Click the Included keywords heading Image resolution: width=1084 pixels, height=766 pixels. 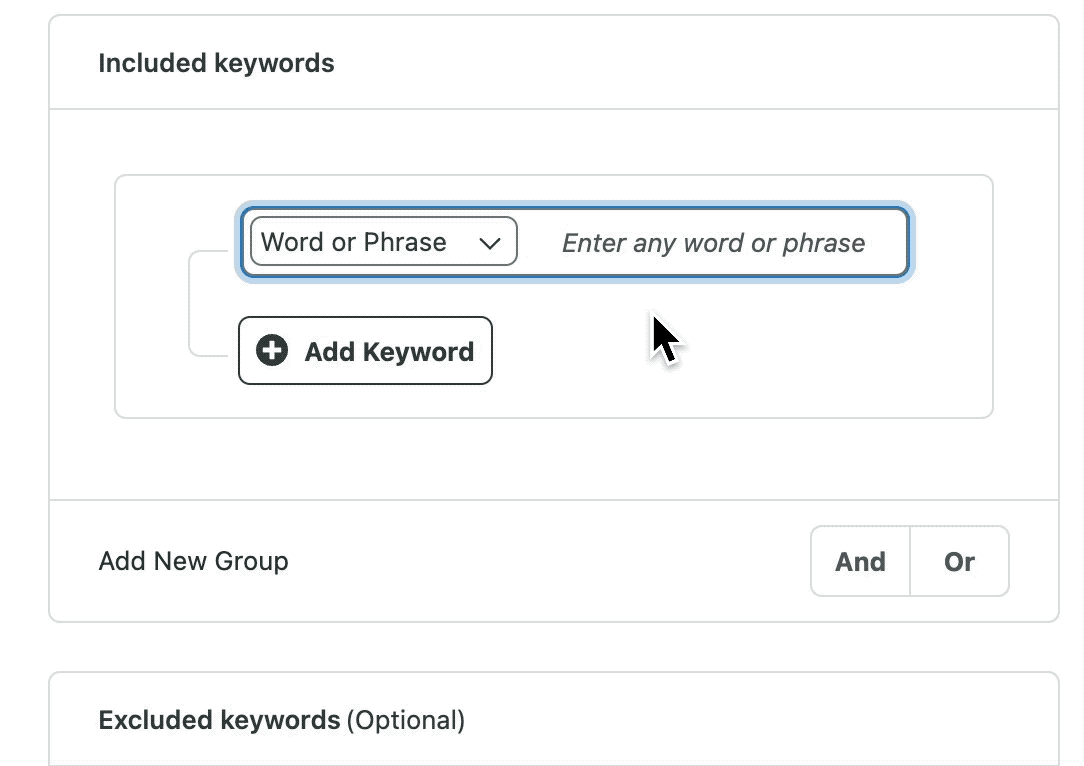tap(216, 63)
